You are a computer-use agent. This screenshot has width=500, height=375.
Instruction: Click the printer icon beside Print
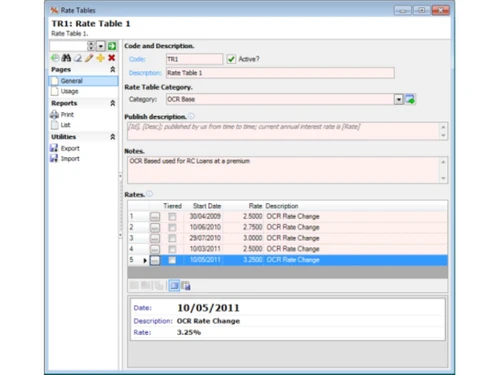[x=54, y=115]
